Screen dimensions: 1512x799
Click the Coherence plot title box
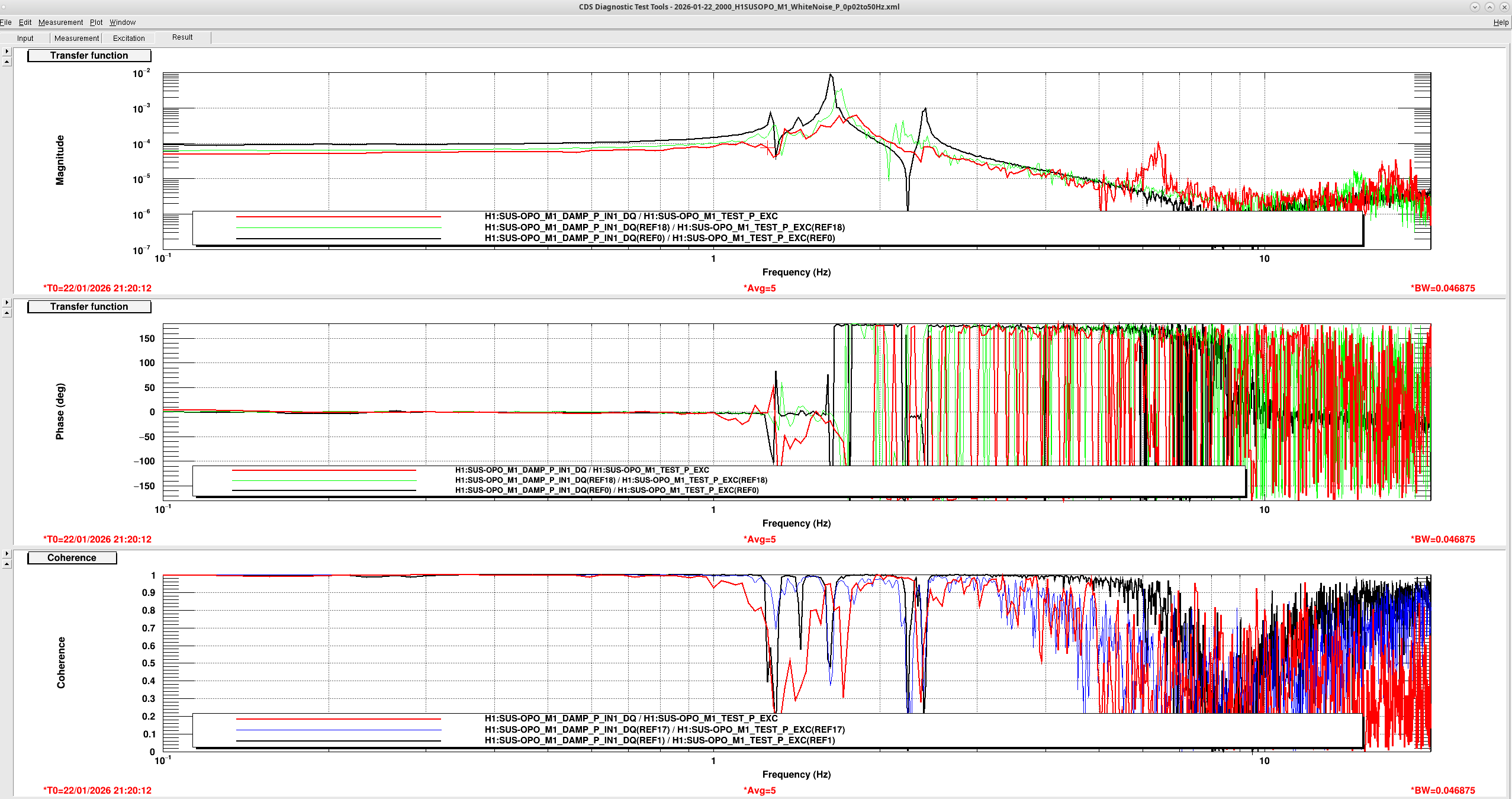(x=72, y=558)
